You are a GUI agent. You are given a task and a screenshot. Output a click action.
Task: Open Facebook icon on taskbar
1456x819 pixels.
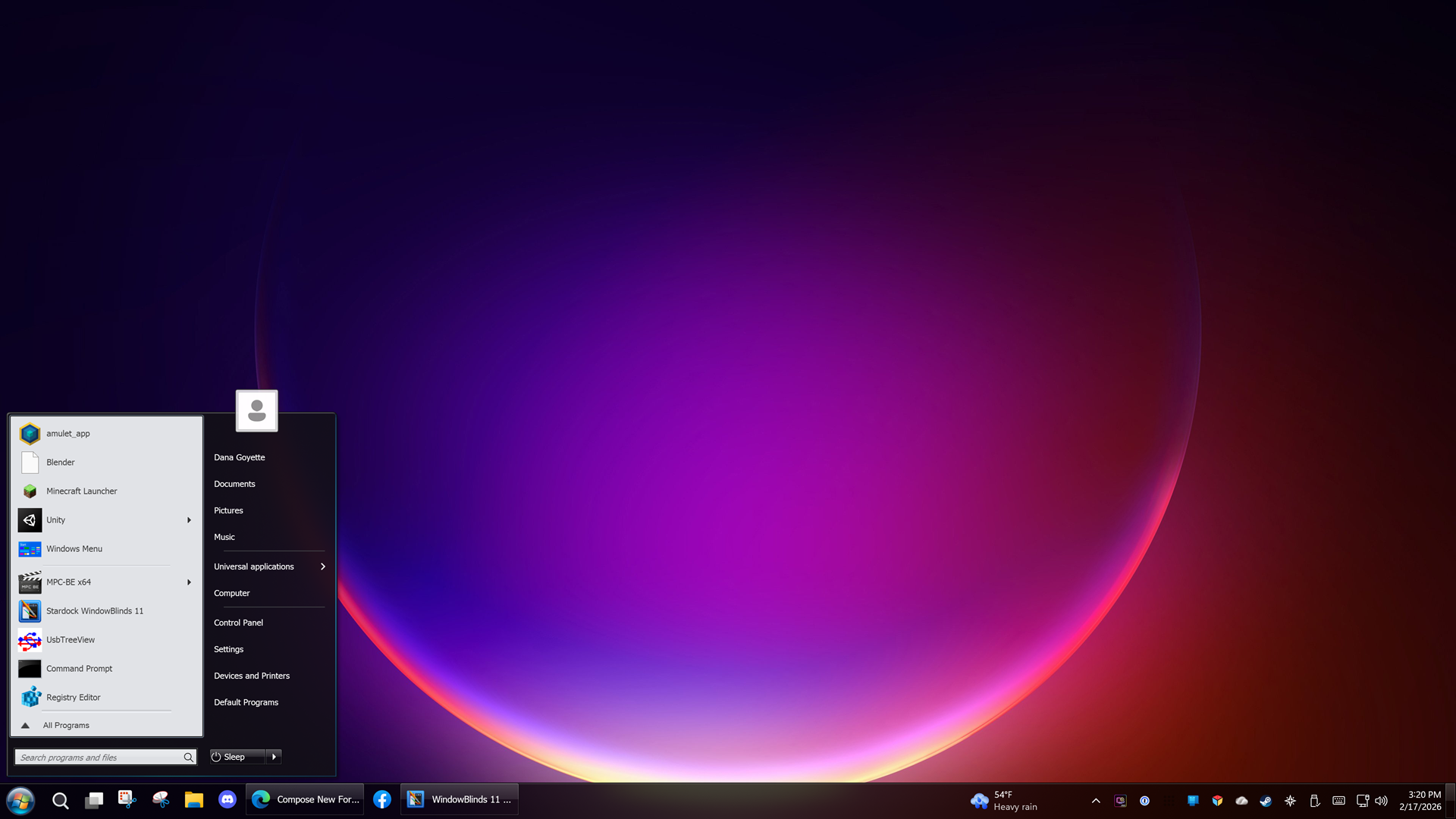382,799
